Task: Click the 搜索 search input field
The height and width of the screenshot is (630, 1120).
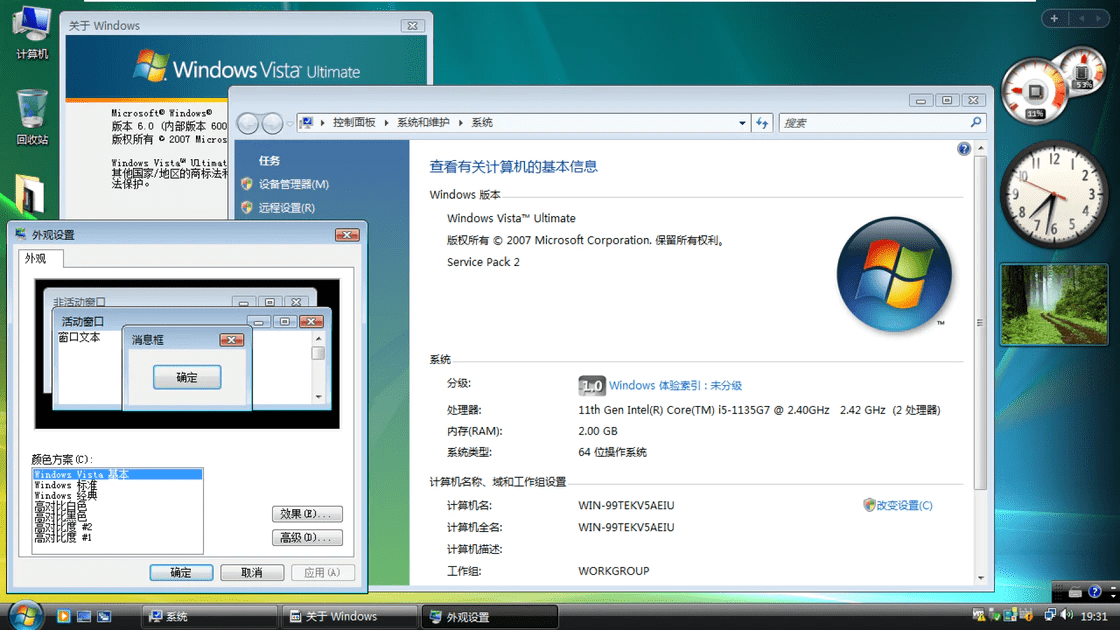Action: tap(872, 123)
